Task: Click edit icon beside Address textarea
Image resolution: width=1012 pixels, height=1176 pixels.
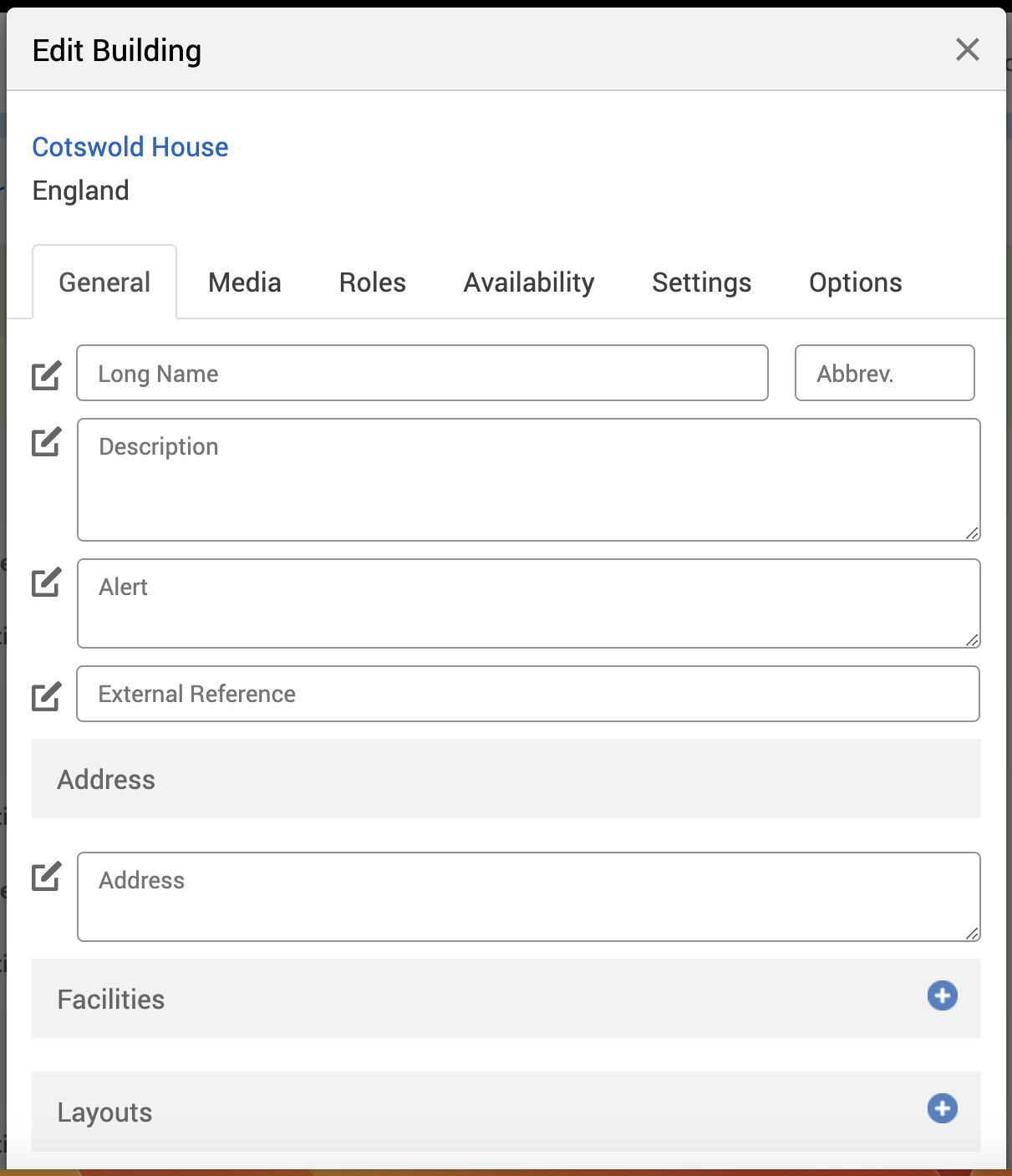Action: pos(46,876)
